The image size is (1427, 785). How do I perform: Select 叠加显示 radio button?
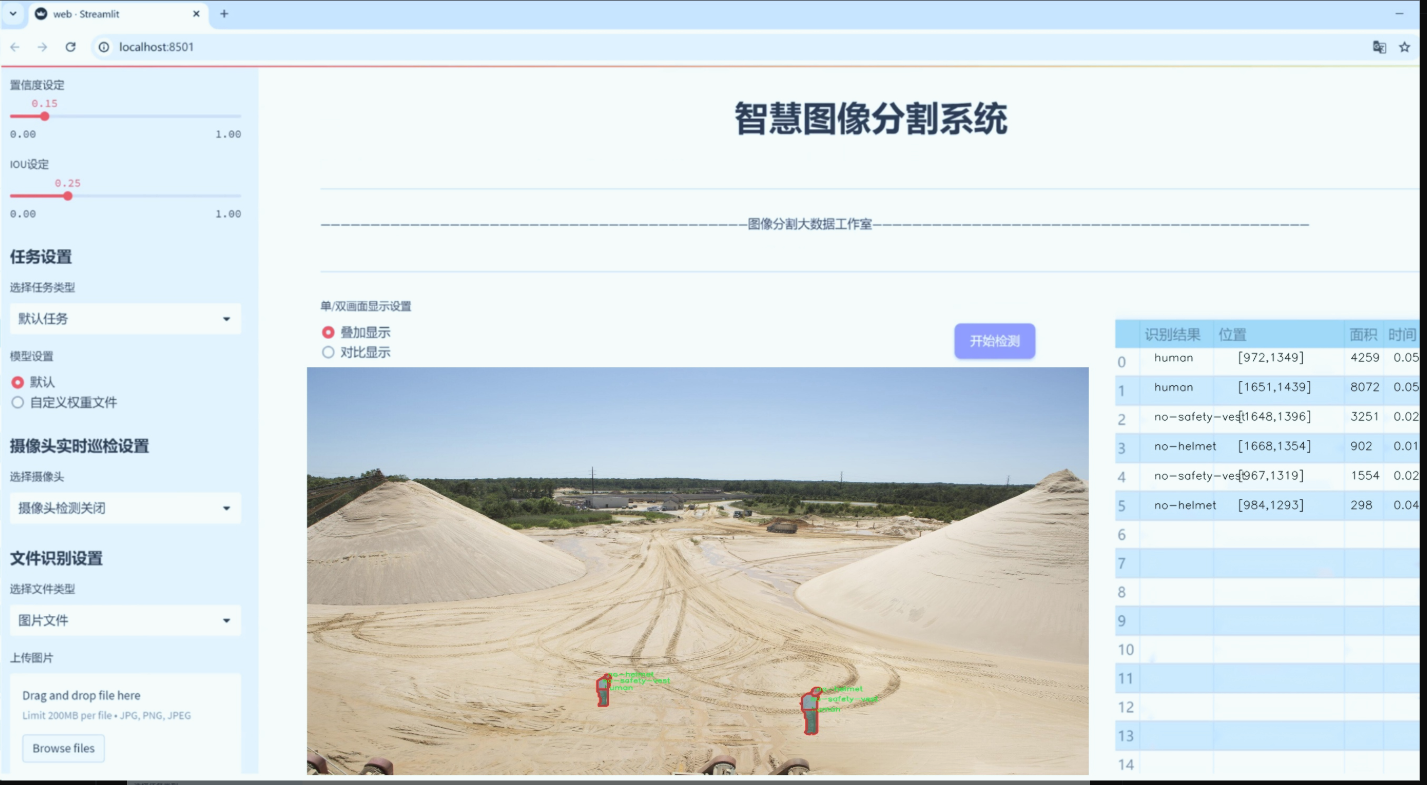pos(328,332)
